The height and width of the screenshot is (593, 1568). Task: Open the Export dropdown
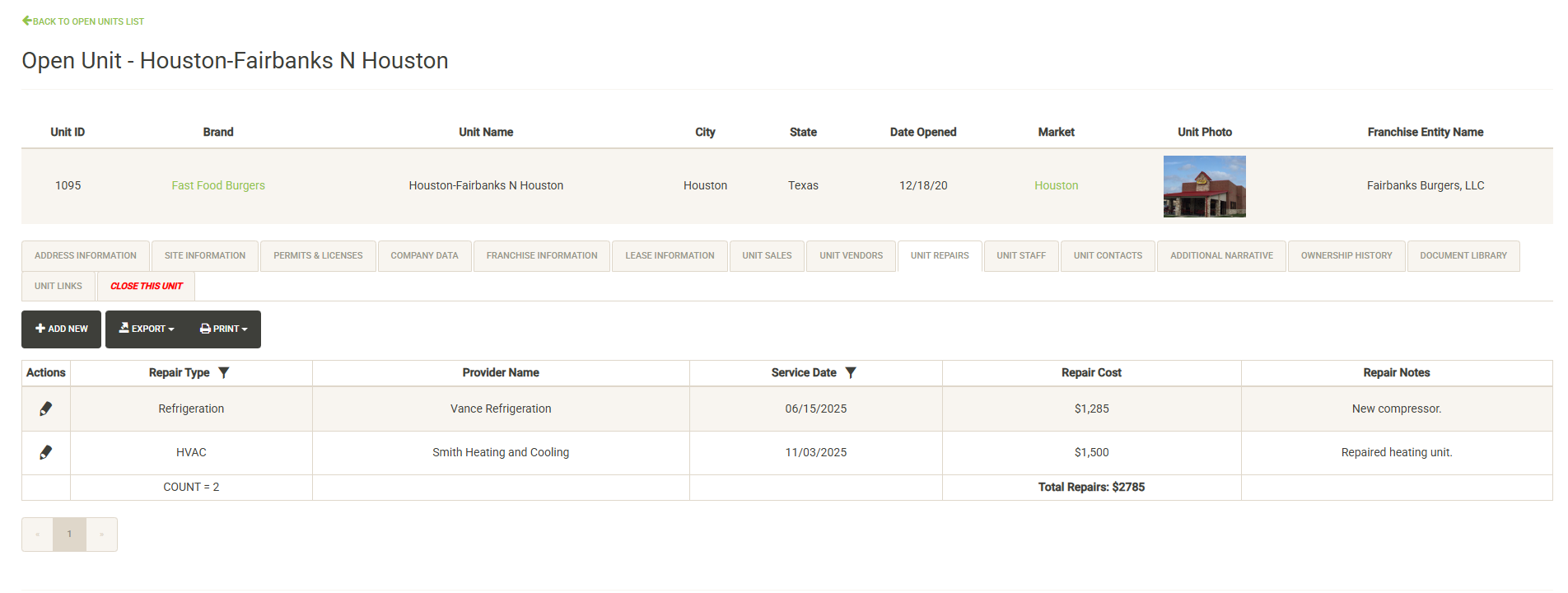pyautogui.click(x=147, y=329)
